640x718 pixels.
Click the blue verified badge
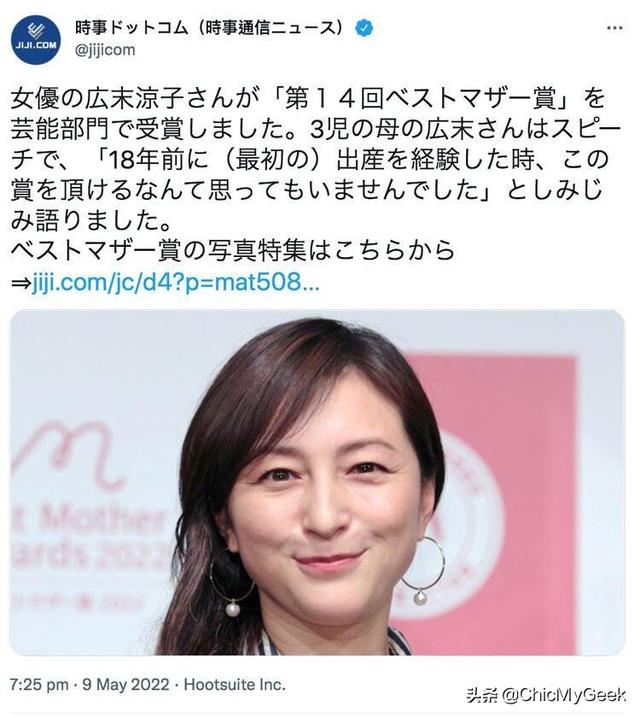pos(364,28)
